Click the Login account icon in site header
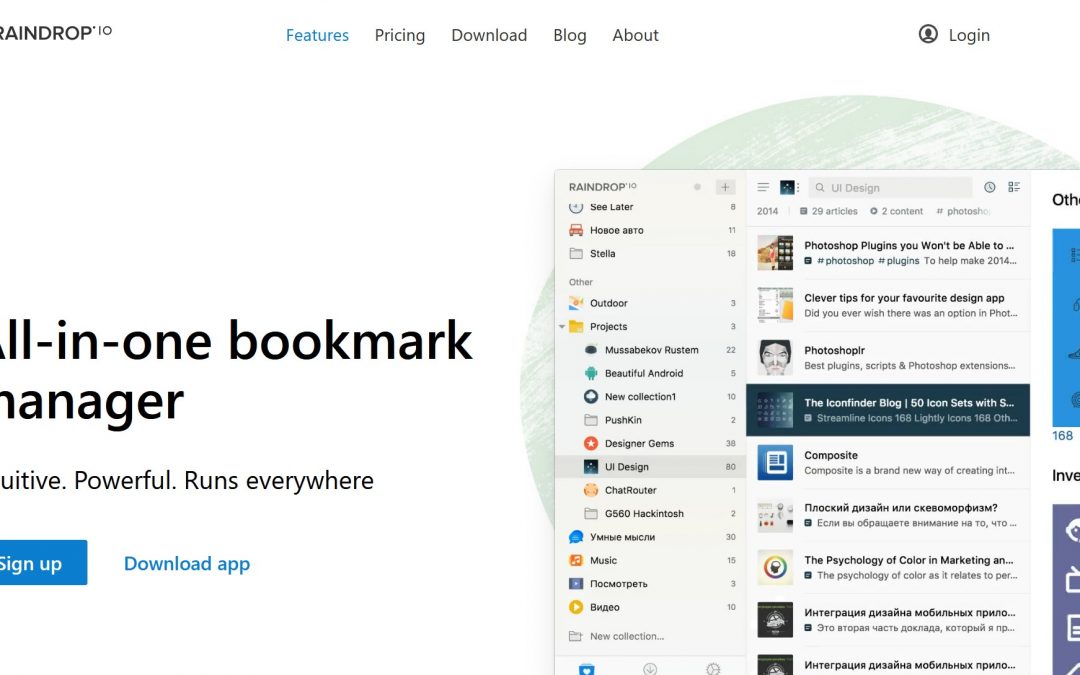The width and height of the screenshot is (1080, 675). (928, 34)
